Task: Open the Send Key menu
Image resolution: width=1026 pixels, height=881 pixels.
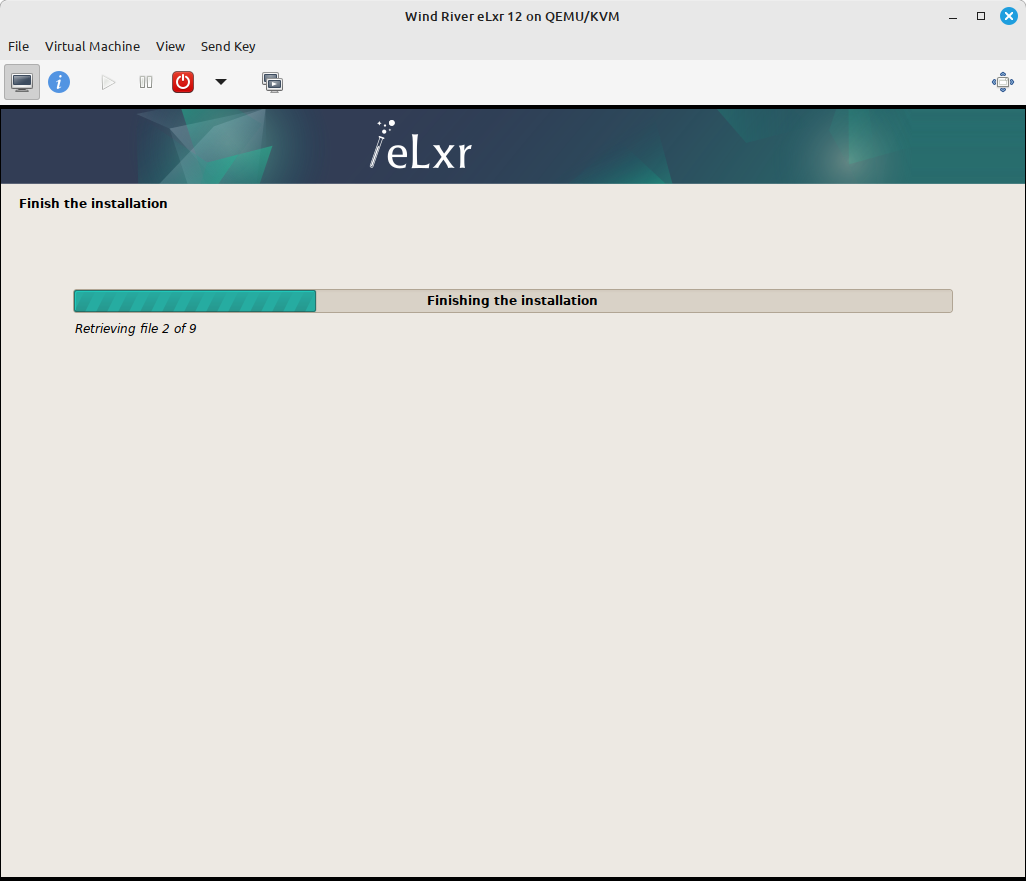Action: pyautogui.click(x=228, y=46)
